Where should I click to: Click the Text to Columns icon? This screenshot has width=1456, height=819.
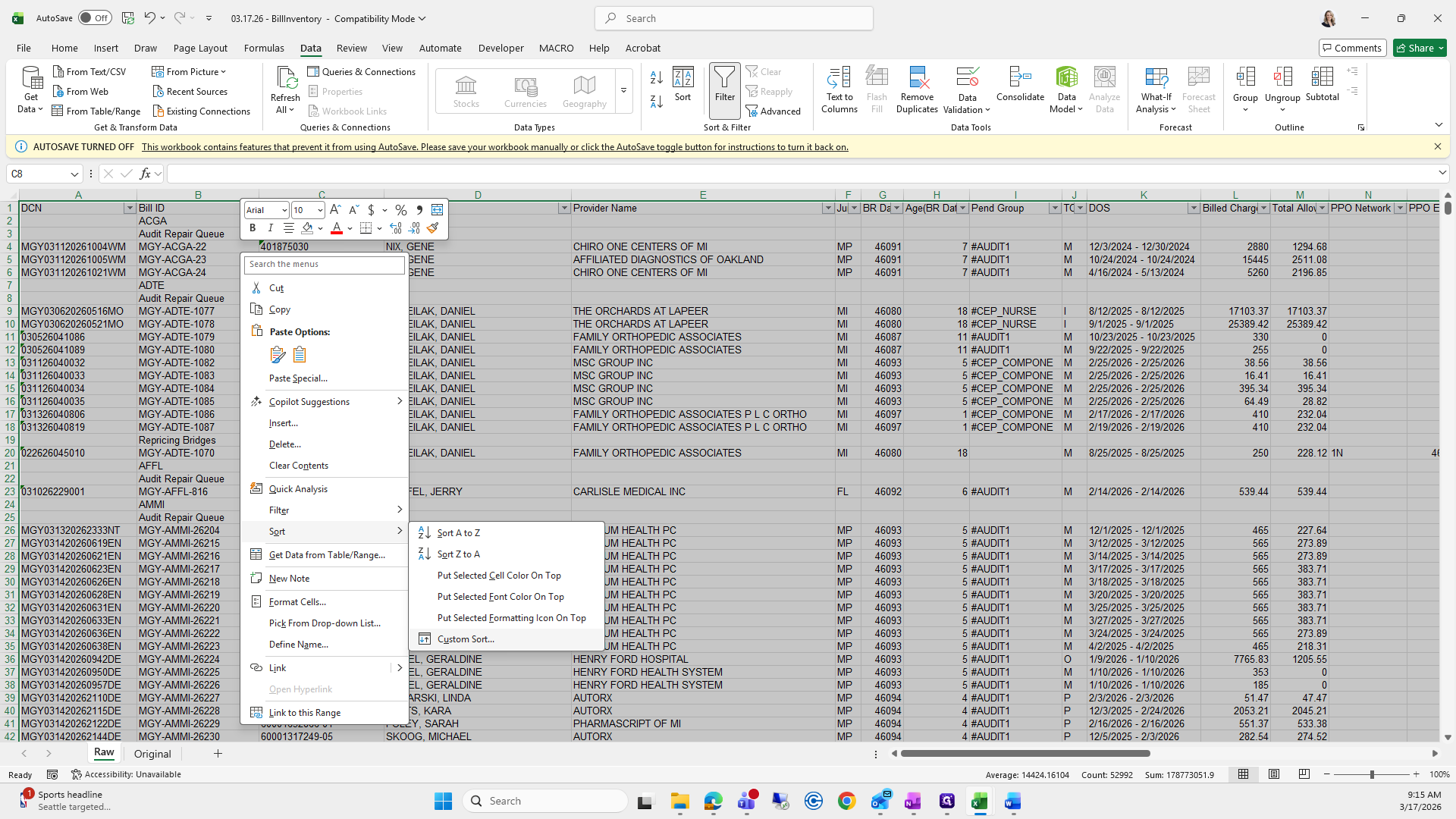point(839,77)
